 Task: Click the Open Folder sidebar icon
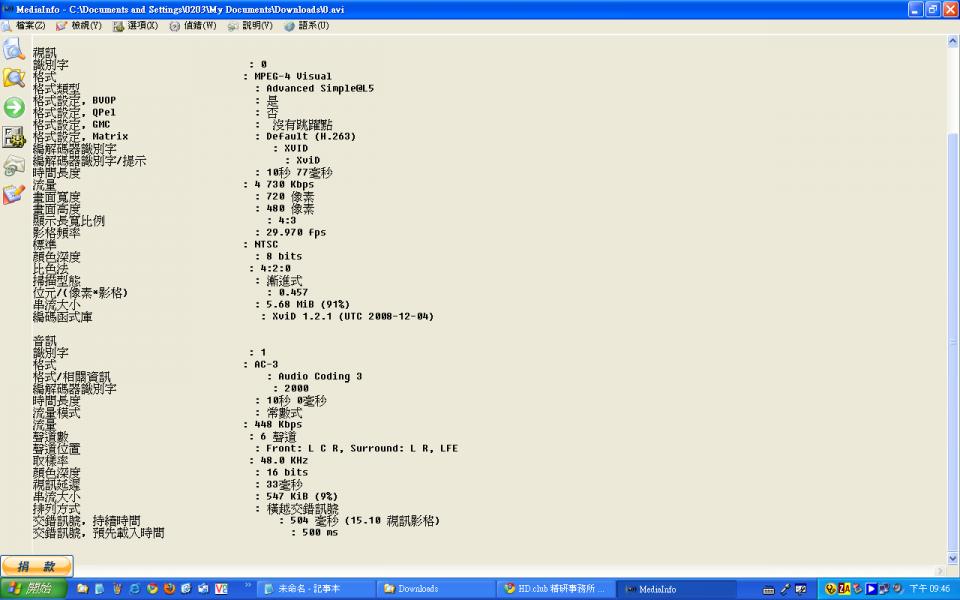tap(13, 78)
